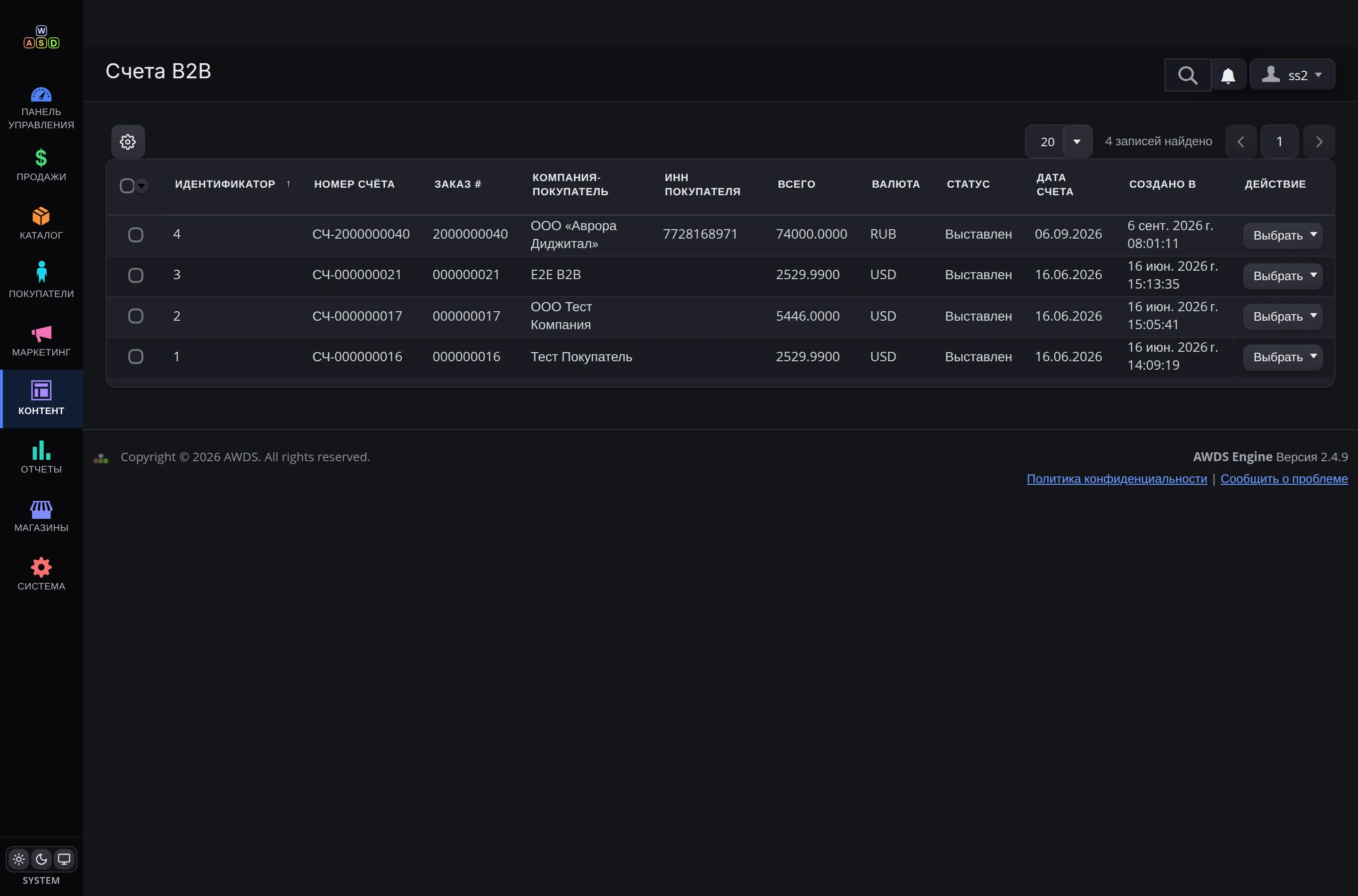Check the row for СЧ-000000017

[x=135, y=316]
